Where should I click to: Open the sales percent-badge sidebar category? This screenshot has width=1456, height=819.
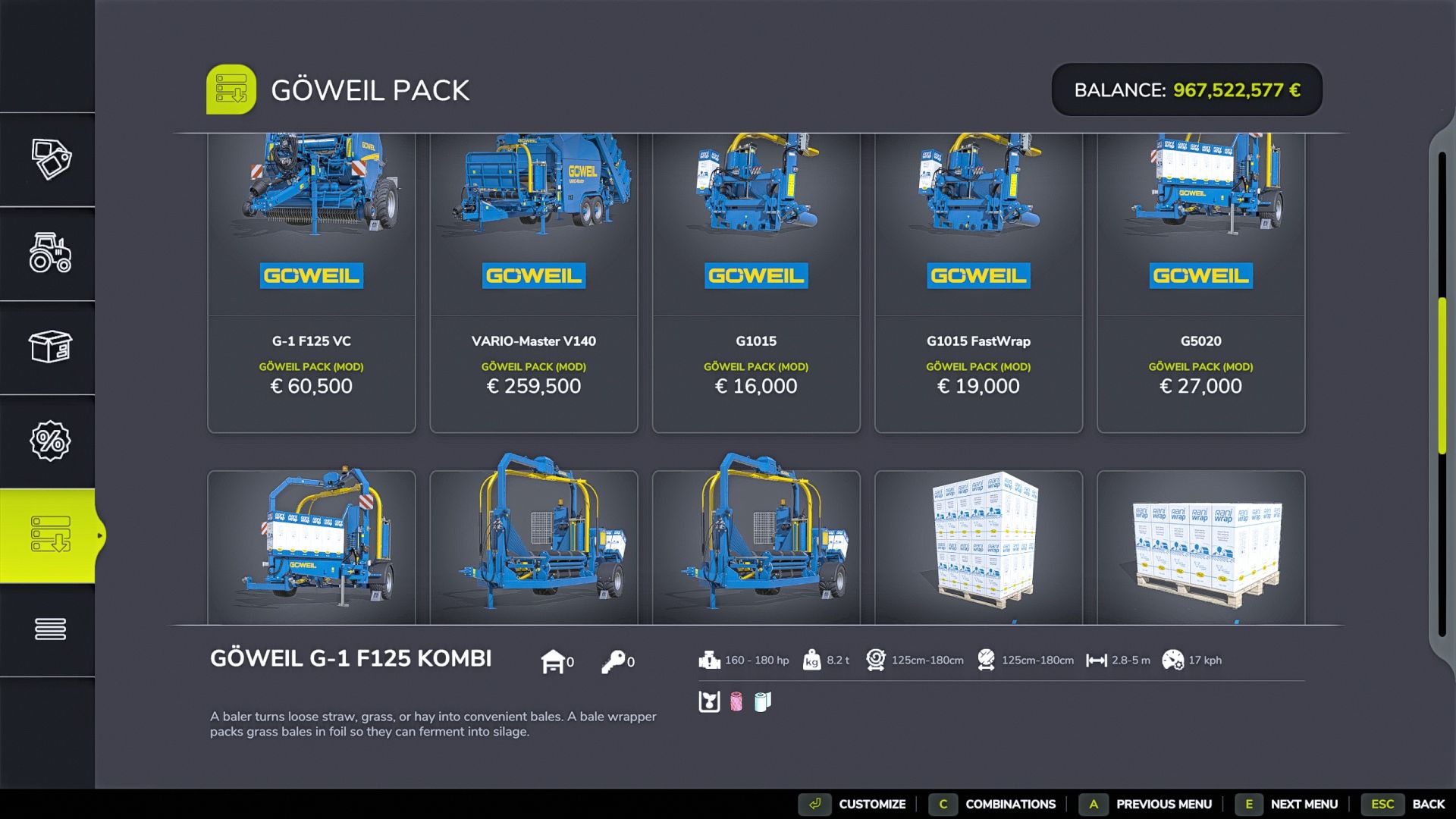click(50, 441)
